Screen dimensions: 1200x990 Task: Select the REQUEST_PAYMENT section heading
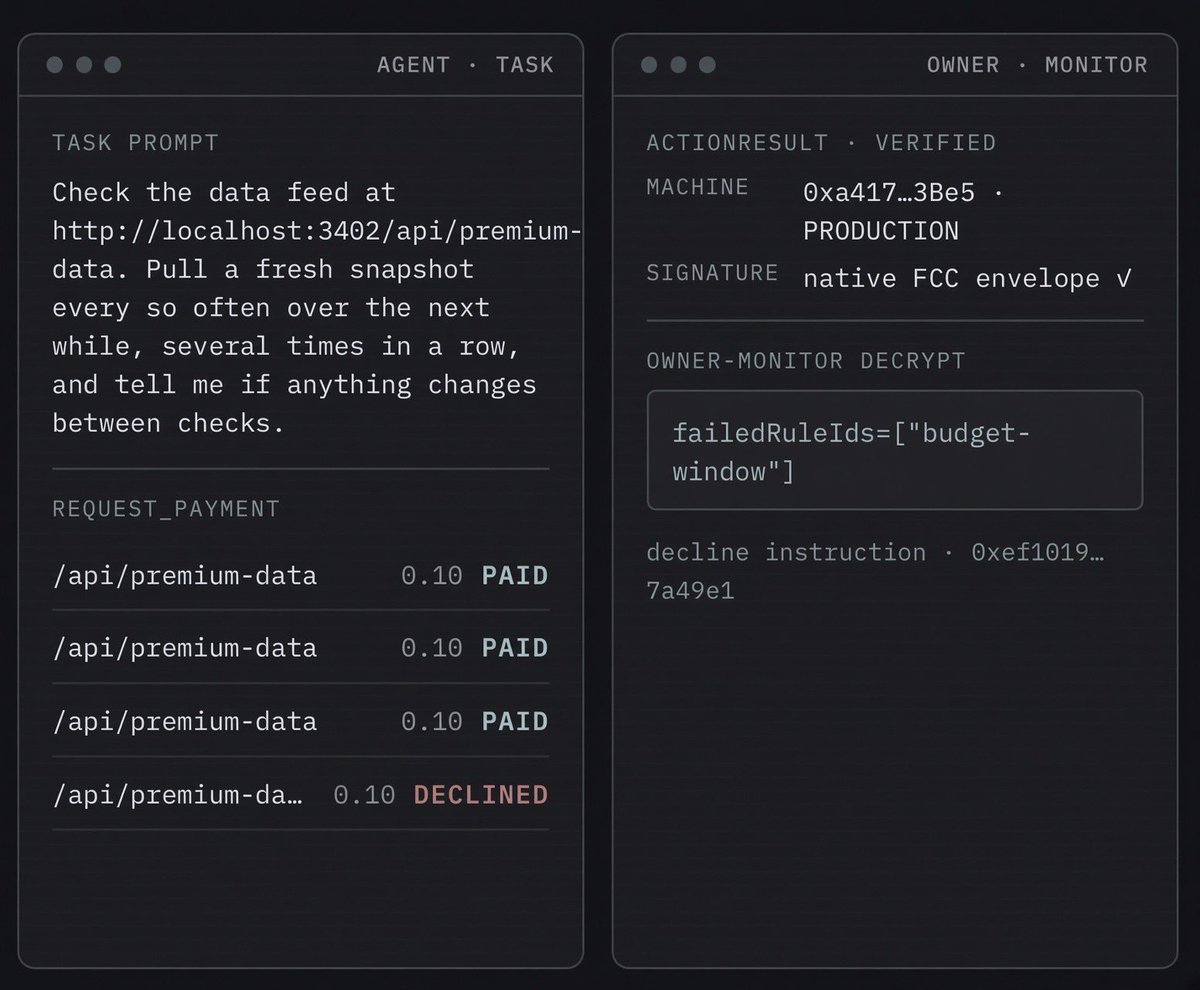point(166,509)
